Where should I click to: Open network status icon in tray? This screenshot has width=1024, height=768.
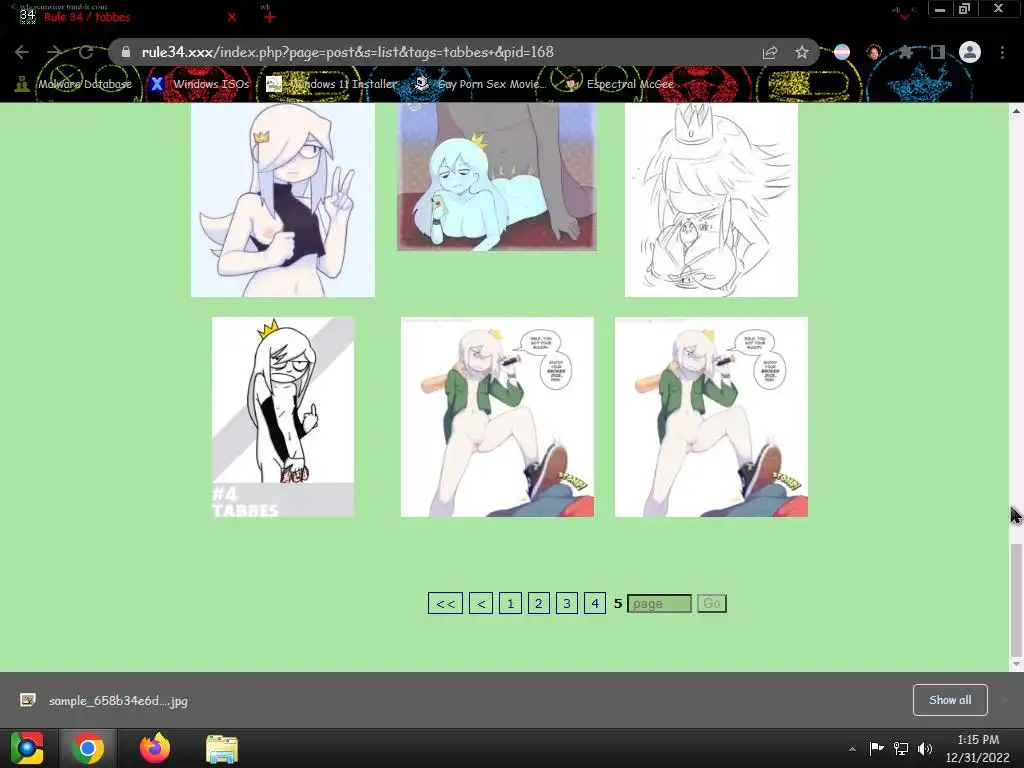tap(901, 748)
